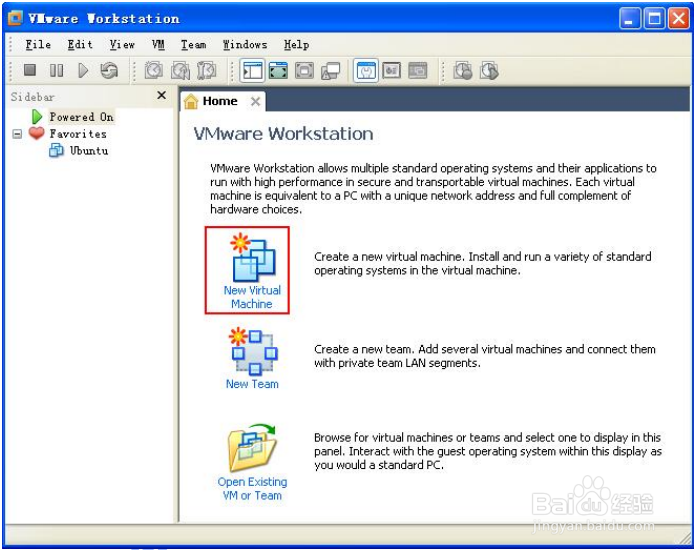694x550 pixels.
Task: Close the Sidebar panel with X
Action: [x=162, y=95]
